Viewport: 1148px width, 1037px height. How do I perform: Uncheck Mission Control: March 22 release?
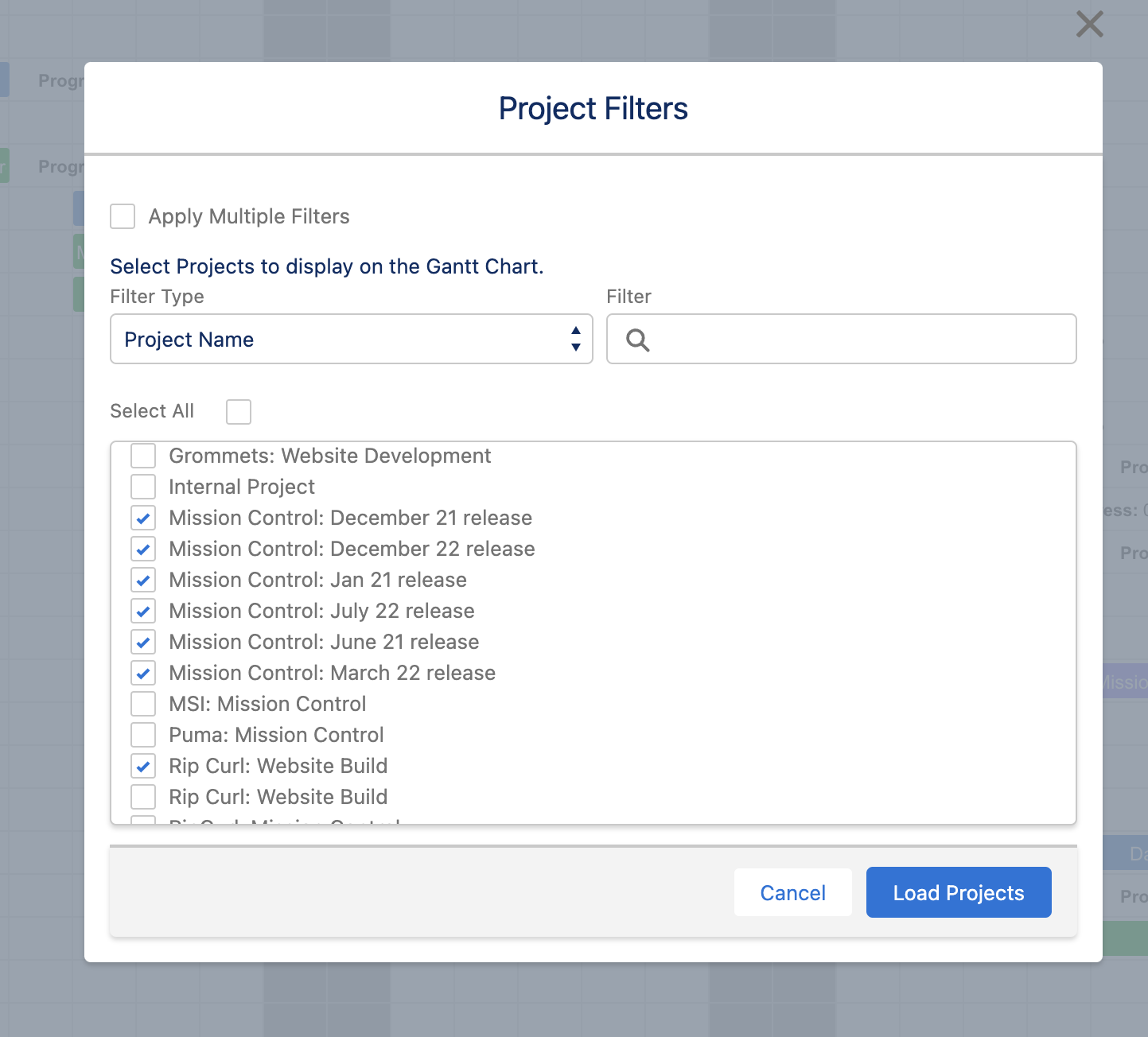pos(143,673)
